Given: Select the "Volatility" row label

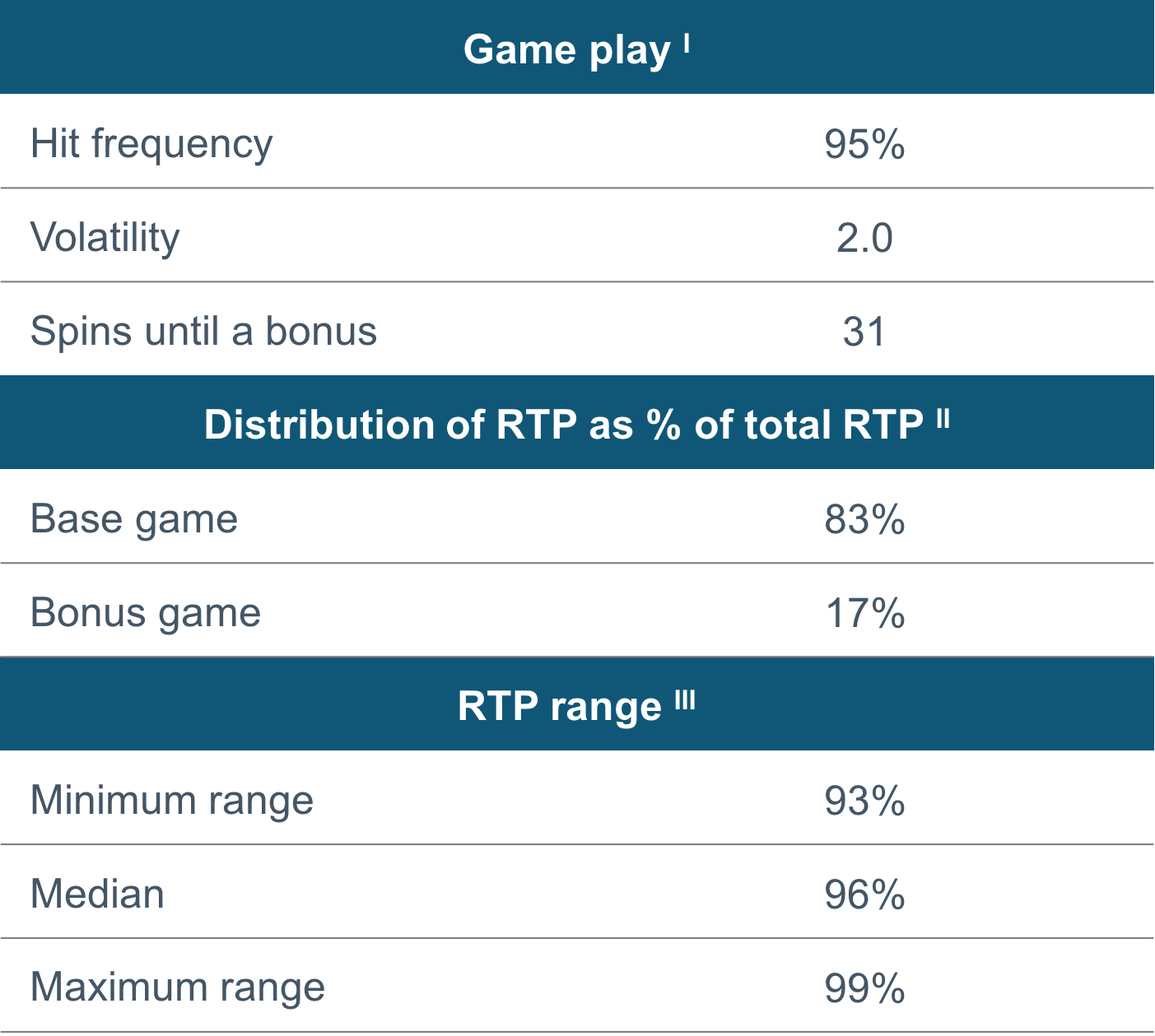Looking at the screenshot, I should (x=105, y=238).
